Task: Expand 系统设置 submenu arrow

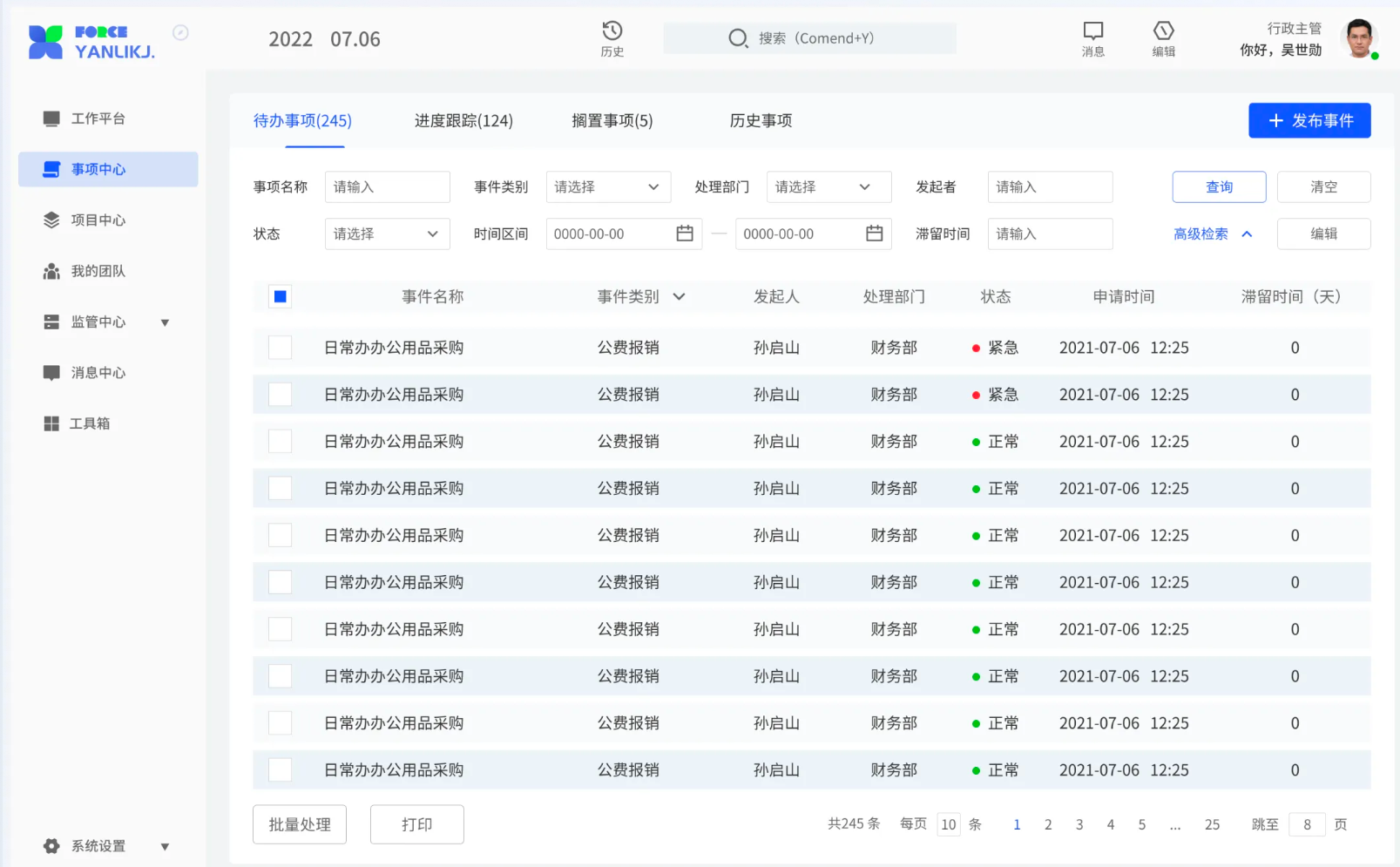Action: pyautogui.click(x=165, y=847)
